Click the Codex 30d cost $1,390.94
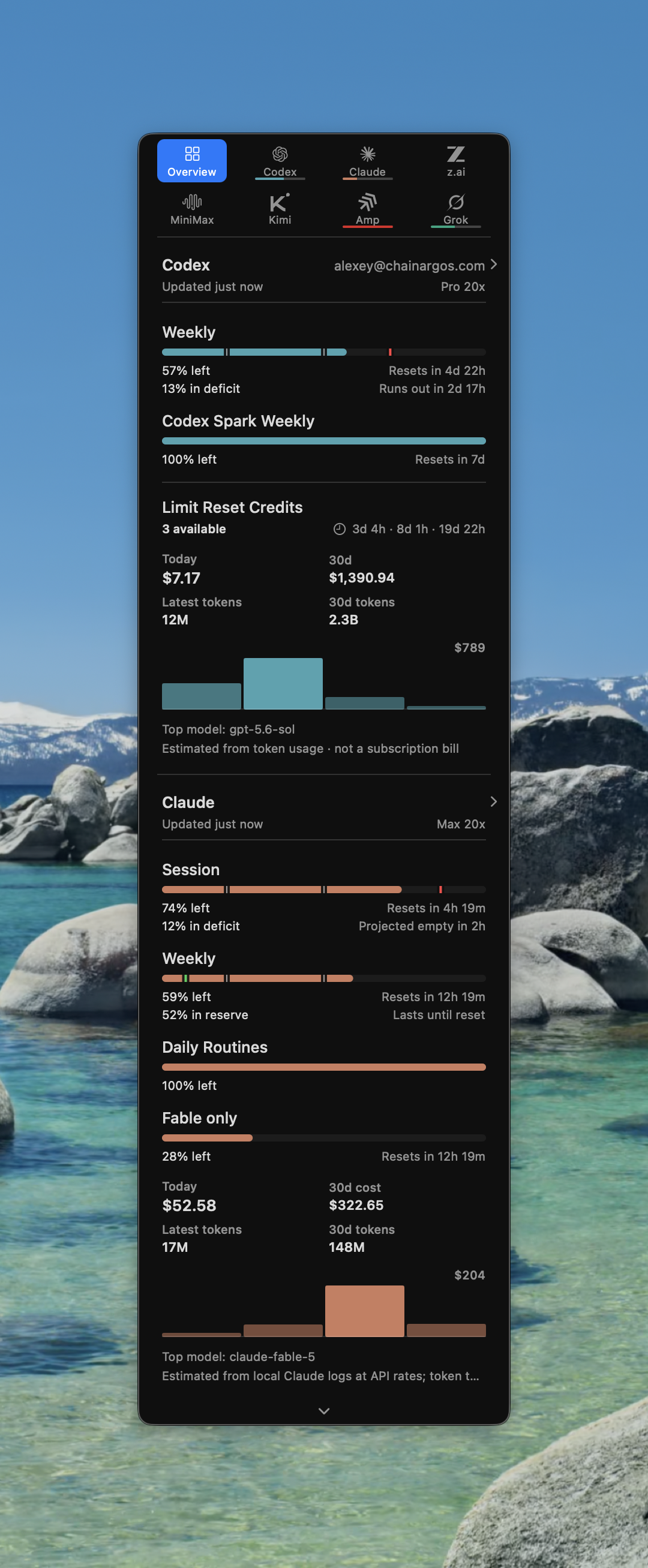Viewport: 648px width, 1568px height. coord(362,578)
